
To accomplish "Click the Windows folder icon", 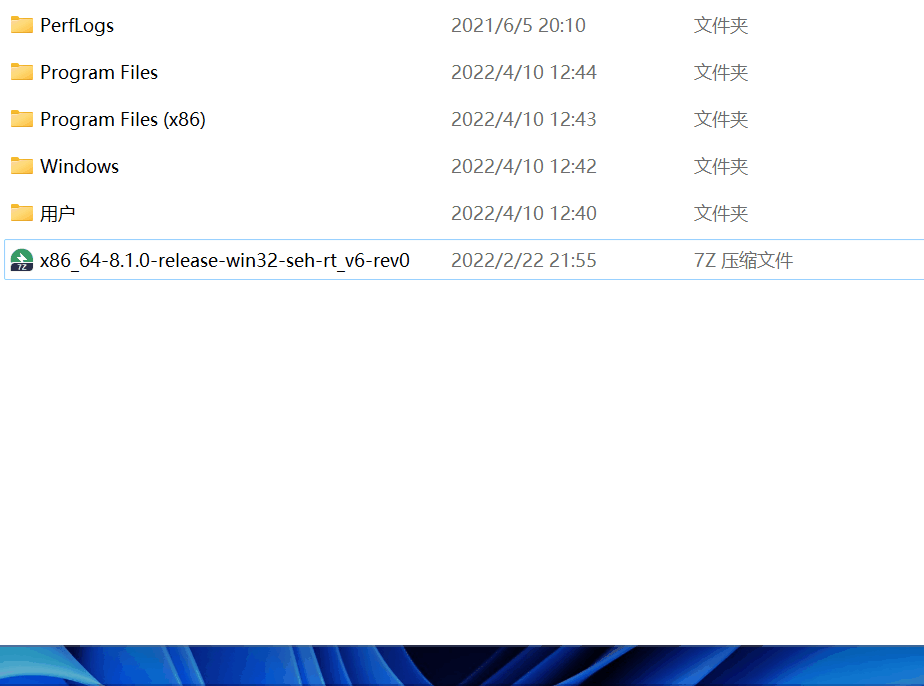I will click(x=22, y=166).
